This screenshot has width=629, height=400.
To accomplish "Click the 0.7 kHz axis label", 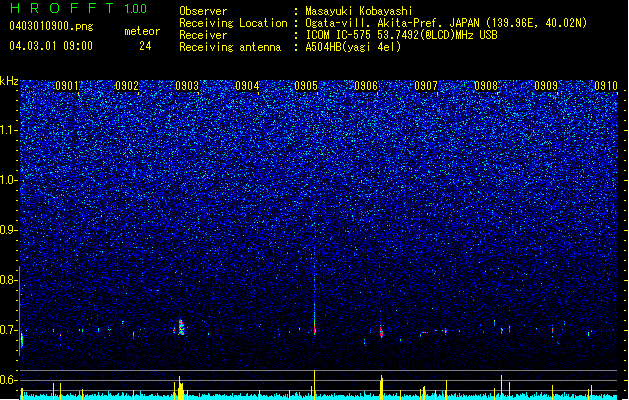I will tap(9, 330).
